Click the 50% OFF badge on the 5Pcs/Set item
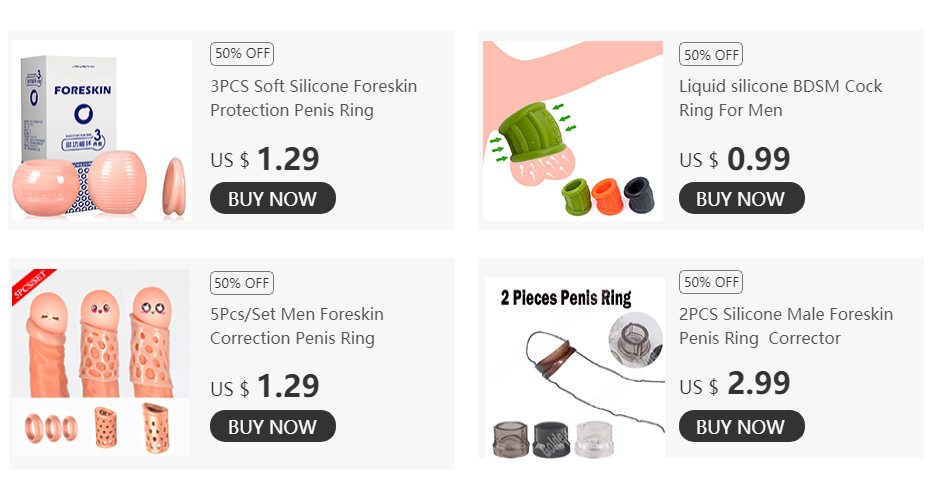Image resolution: width=932 pixels, height=486 pixels. click(x=242, y=283)
